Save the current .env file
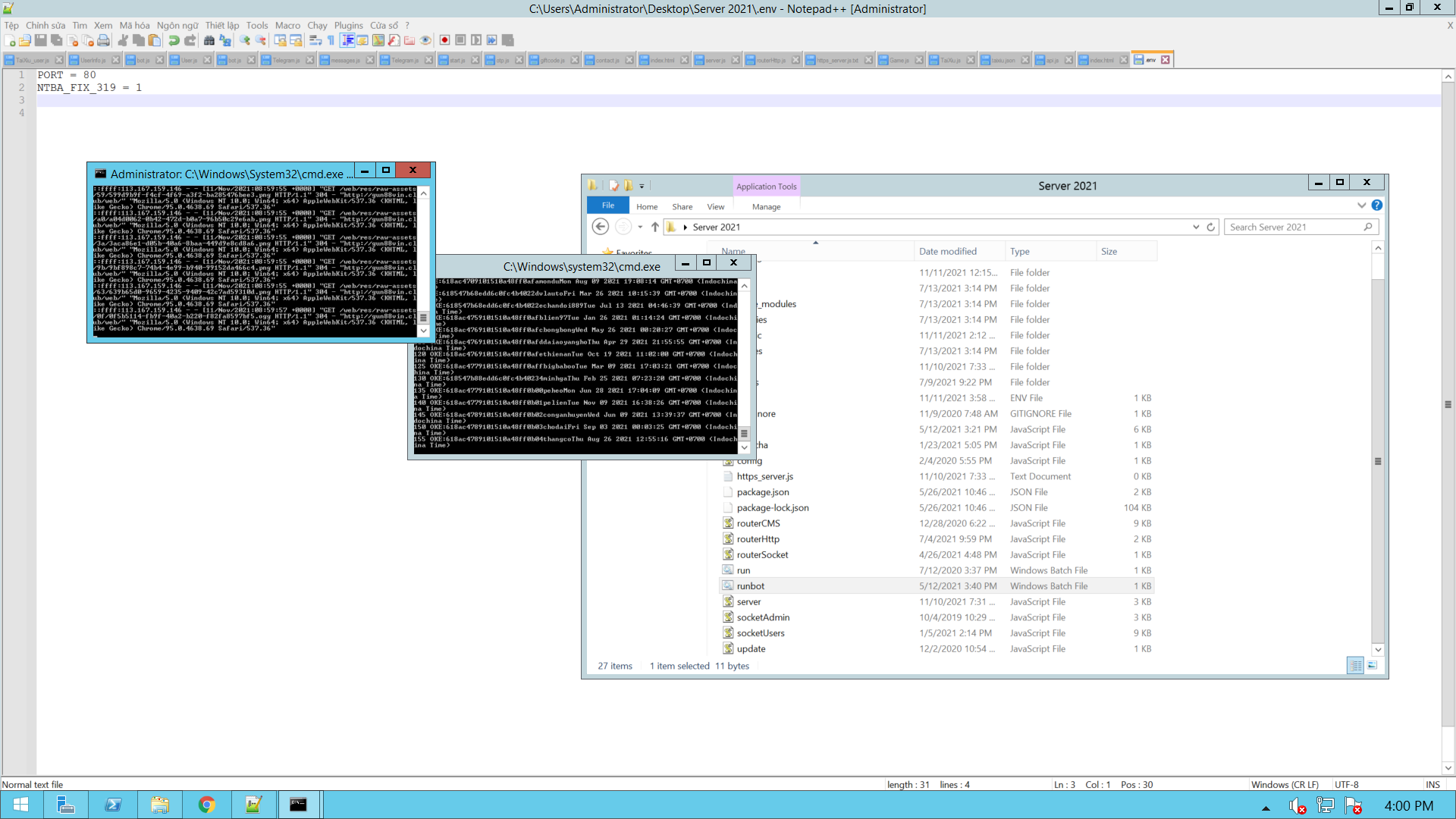Image resolution: width=1456 pixels, height=819 pixels. 41,40
